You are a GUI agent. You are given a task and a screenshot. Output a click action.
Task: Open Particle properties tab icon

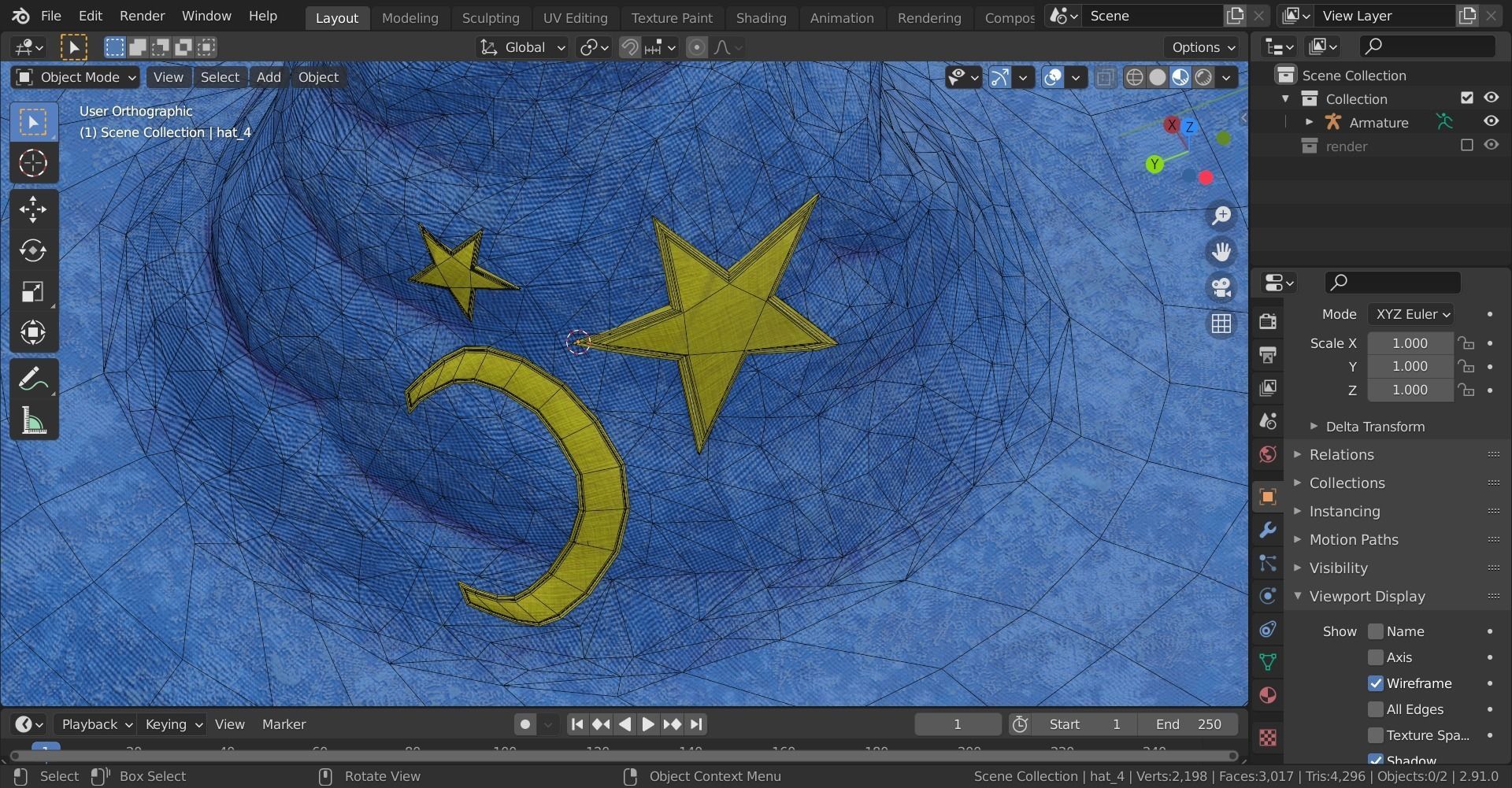point(1268,563)
